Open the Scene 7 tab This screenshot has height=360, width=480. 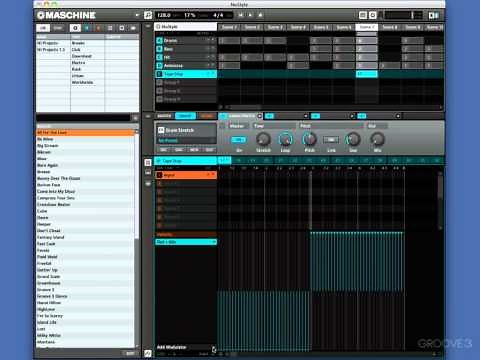pos(367,27)
